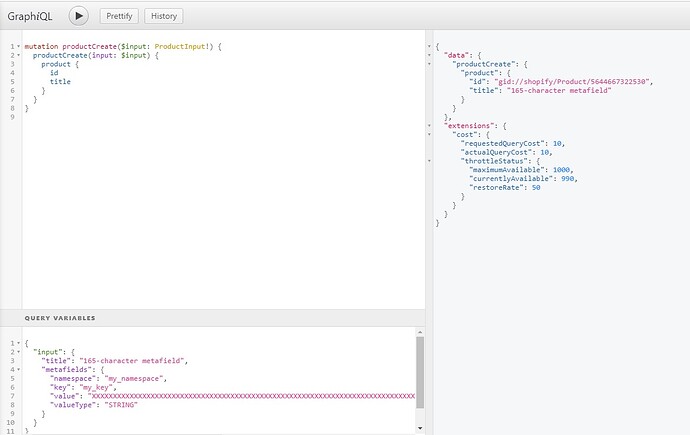Click the "mutation" keyword on line 1
The width and height of the screenshot is (690, 435).
point(41,46)
